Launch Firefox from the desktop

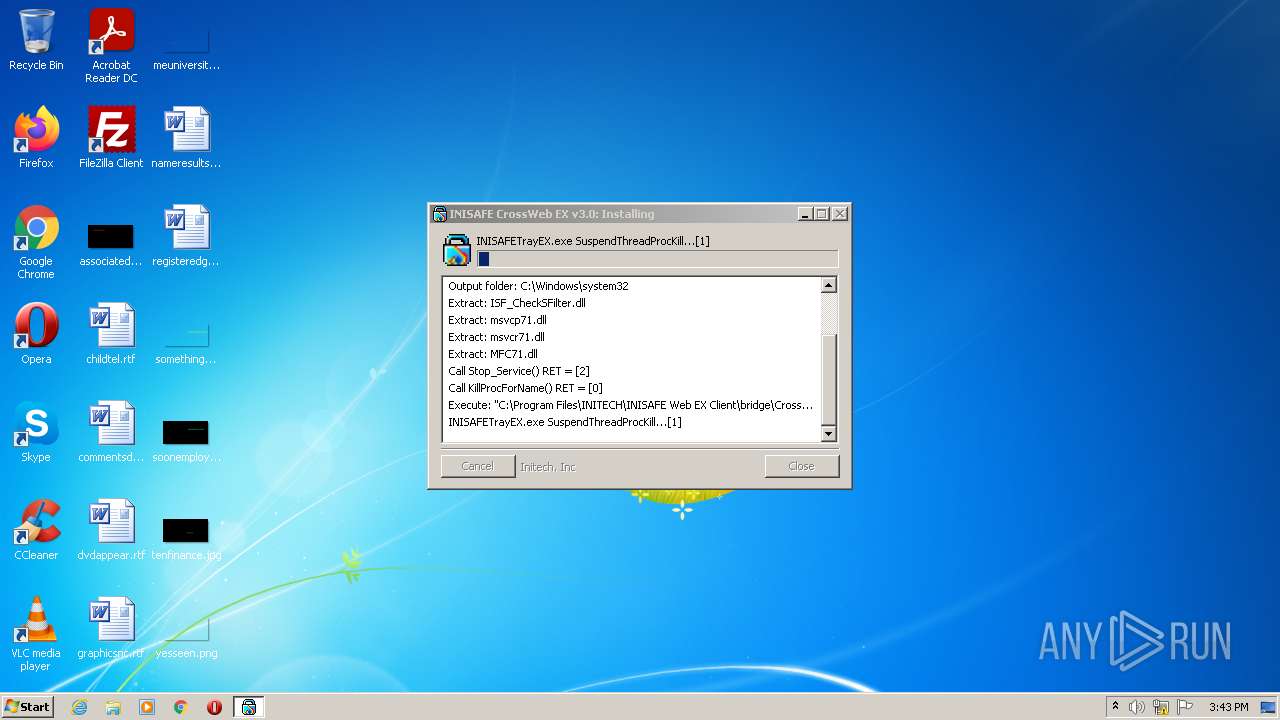36,138
